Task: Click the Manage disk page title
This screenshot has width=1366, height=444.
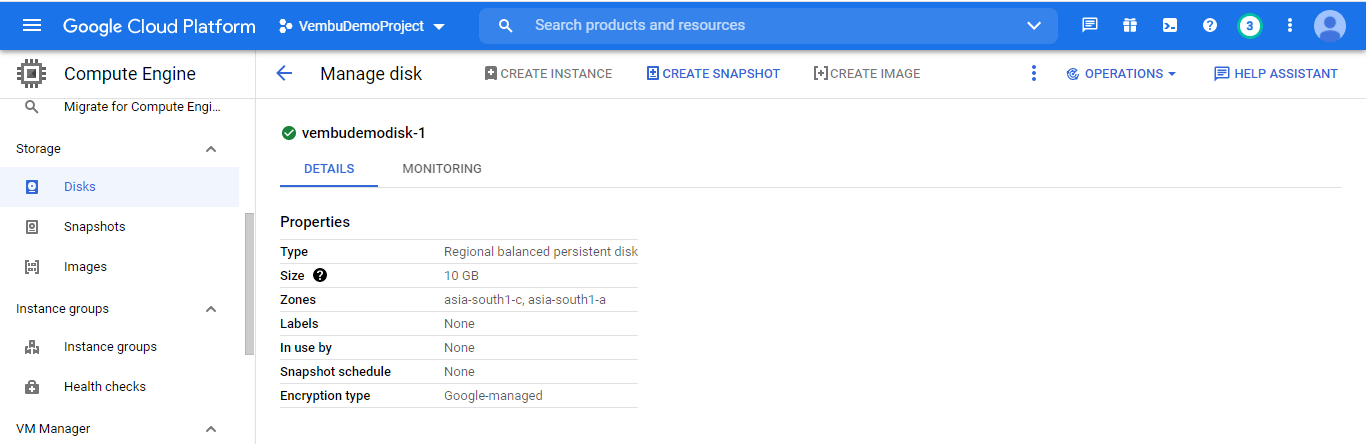Action: click(371, 74)
